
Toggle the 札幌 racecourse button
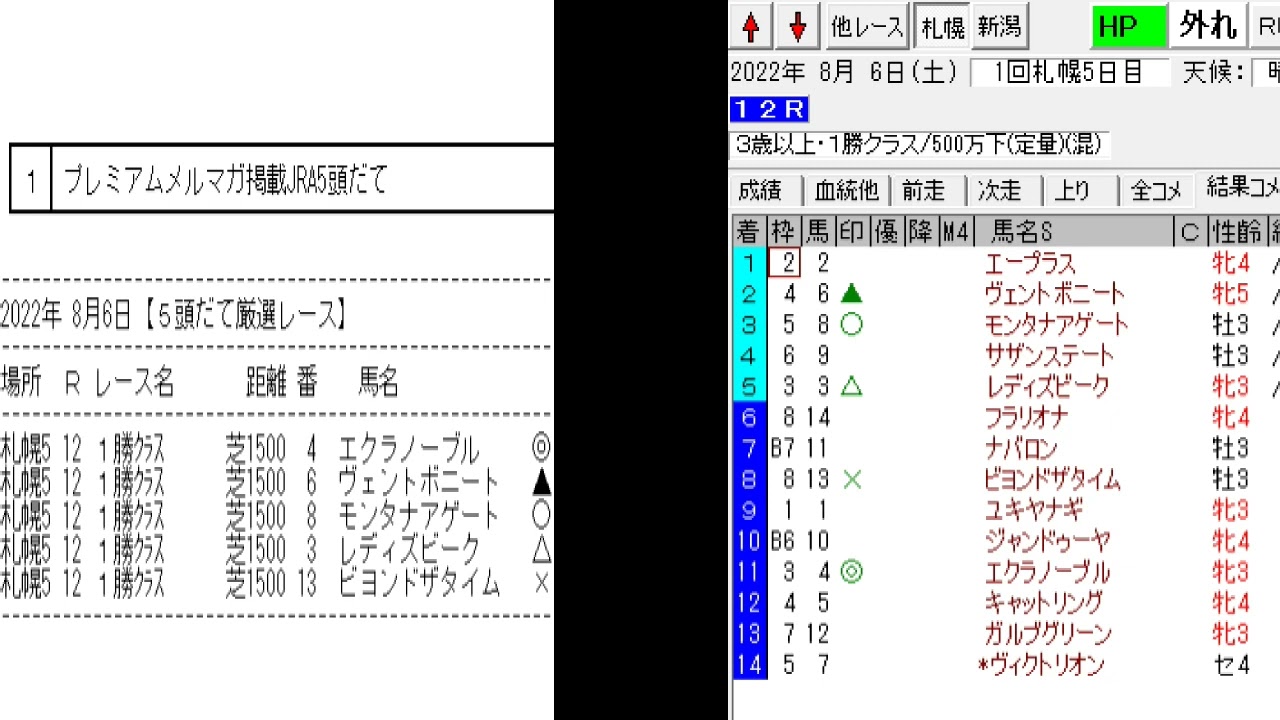coord(942,27)
